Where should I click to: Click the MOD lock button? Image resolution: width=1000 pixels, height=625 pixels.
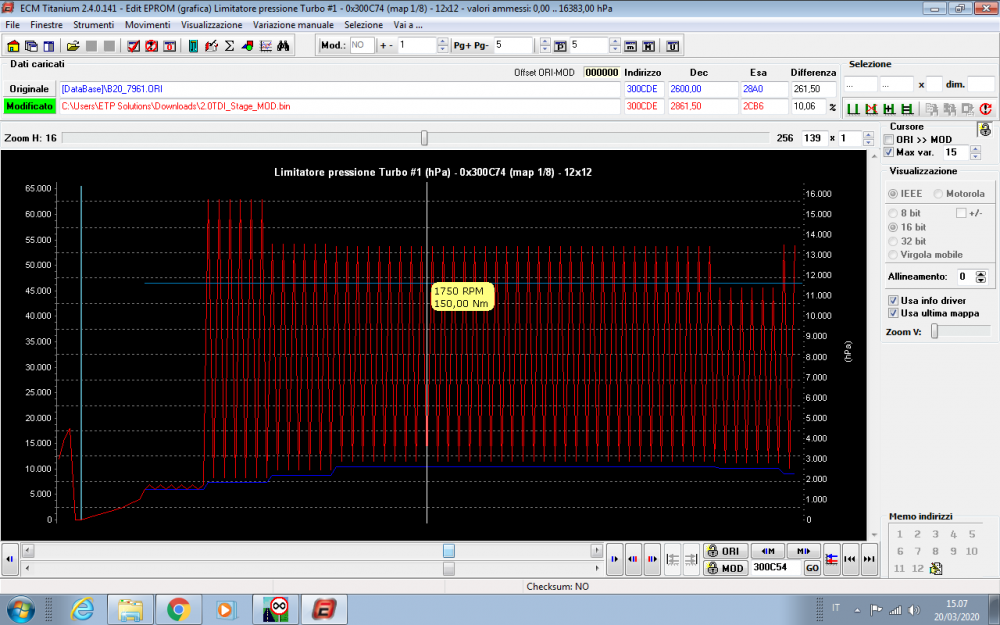724,568
